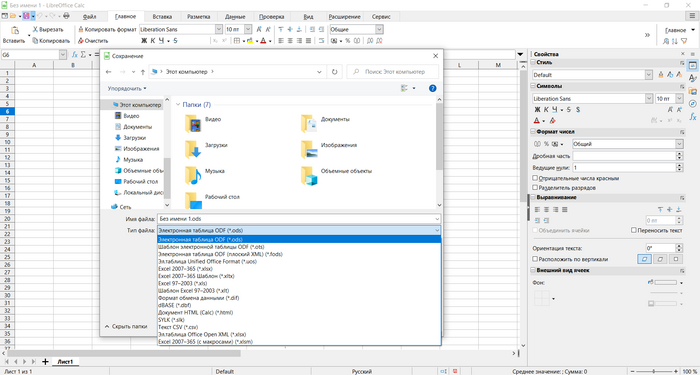
Task: Select Сеть in save dialog left pane
Action: click(x=125, y=207)
